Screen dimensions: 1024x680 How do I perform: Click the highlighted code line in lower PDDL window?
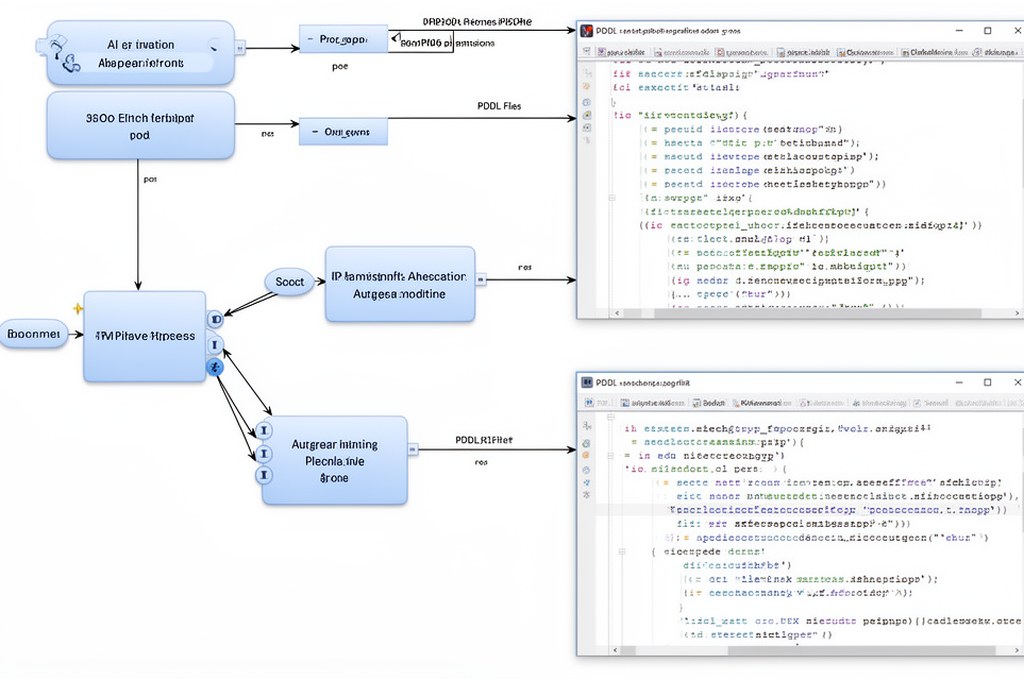[808, 510]
